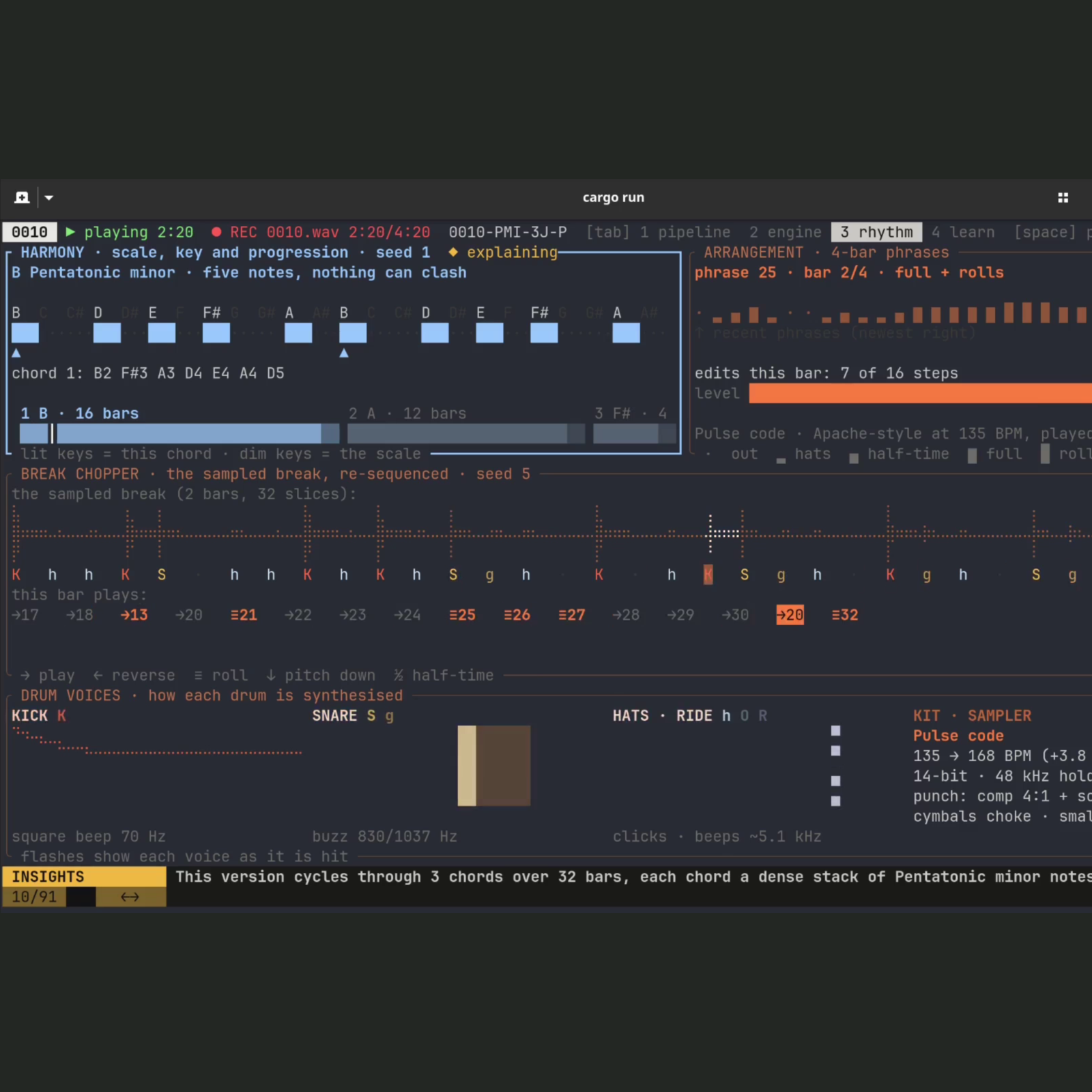The width and height of the screenshot is (1092, 1092).
Task: Select the active "3 rhythm" tab
Action: 876,232
